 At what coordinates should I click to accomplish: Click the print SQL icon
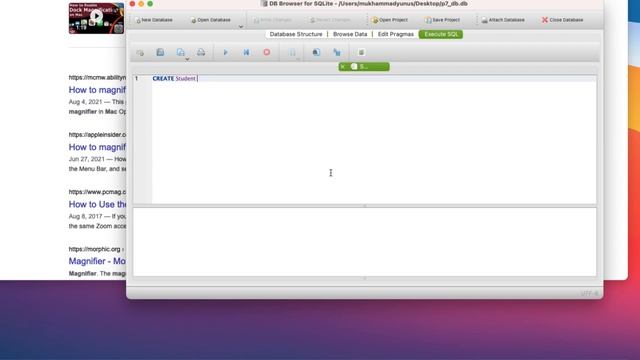201,52
